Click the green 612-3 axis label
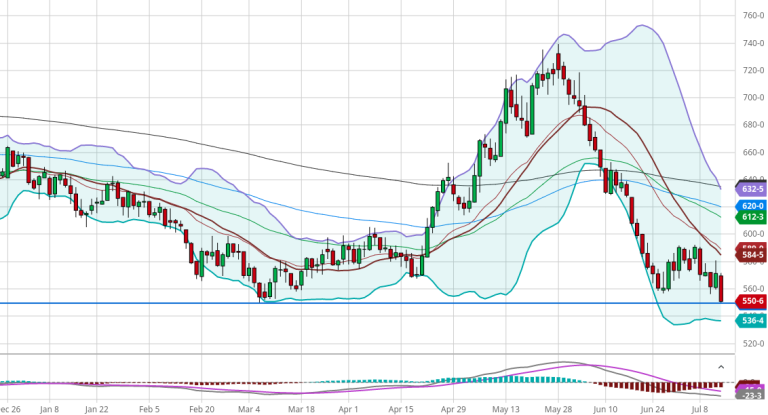The width and height of the screenshot is (768, 415). point(751,217)
